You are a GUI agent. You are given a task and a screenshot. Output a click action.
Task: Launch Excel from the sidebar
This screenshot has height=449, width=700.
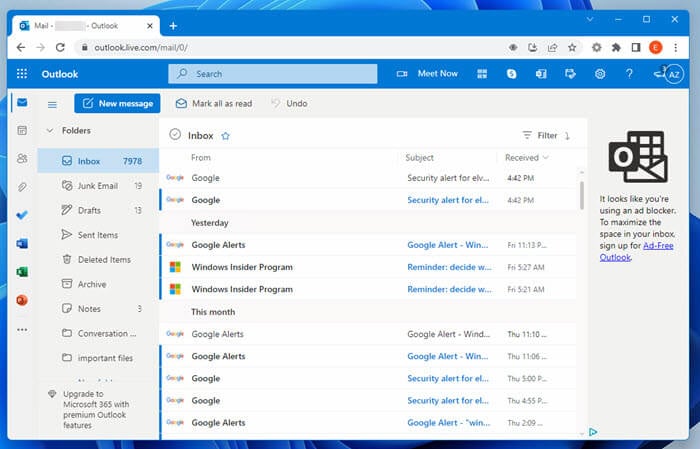click(22, 271)
